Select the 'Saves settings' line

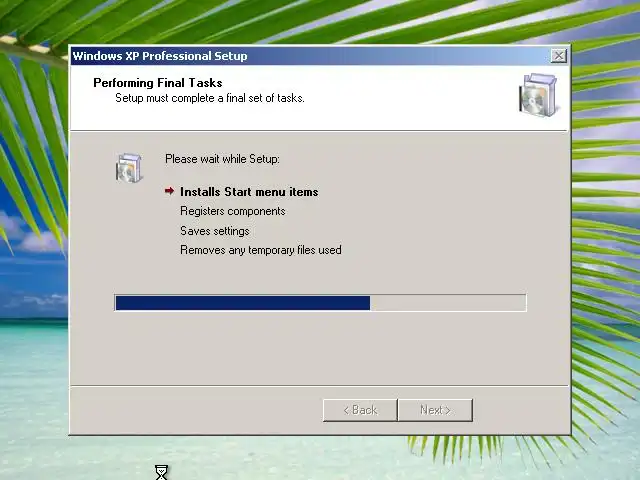tap(215, 231)
